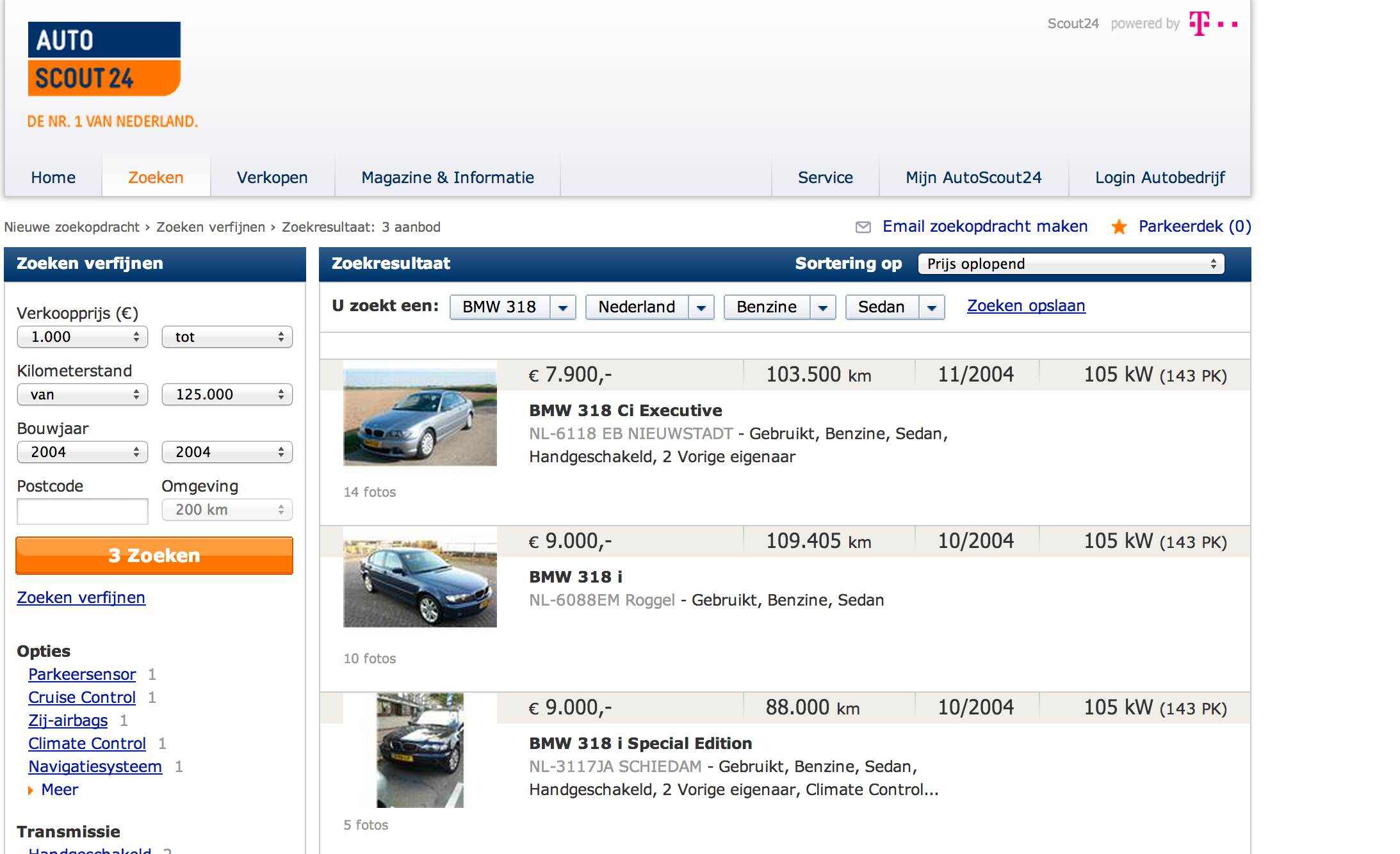Filter by Navigatiesysteem option
The width and height of the screenshot is (1400, 854).
click(x=95, y=766)
